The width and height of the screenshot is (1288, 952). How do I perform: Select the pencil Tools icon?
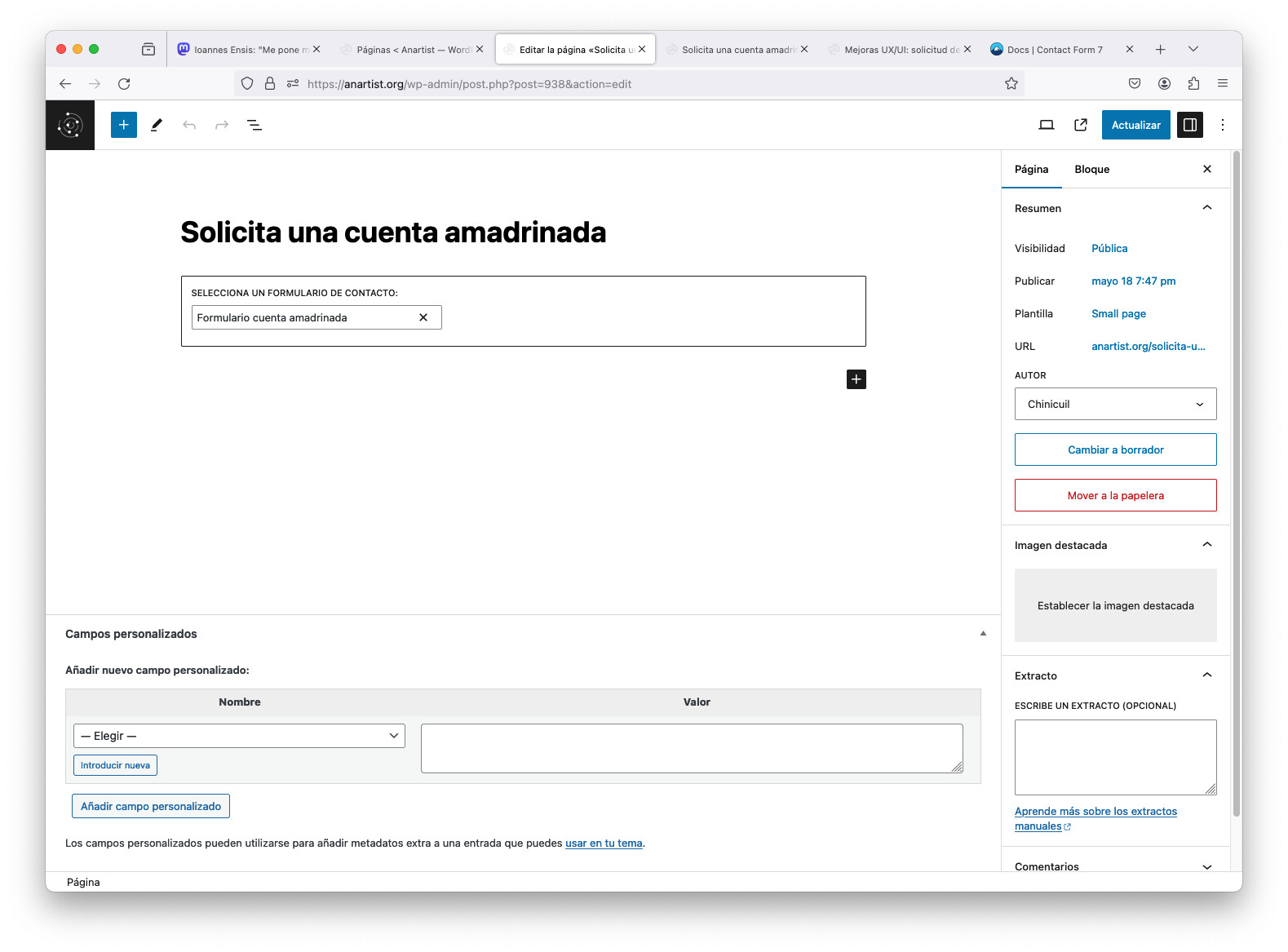coord(156,125)
